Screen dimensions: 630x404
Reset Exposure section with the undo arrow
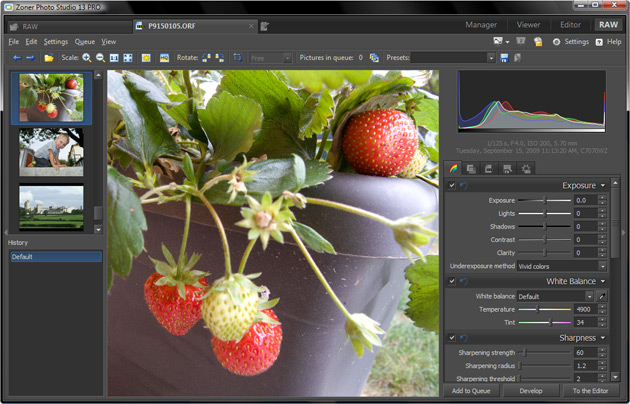point(464,185)
